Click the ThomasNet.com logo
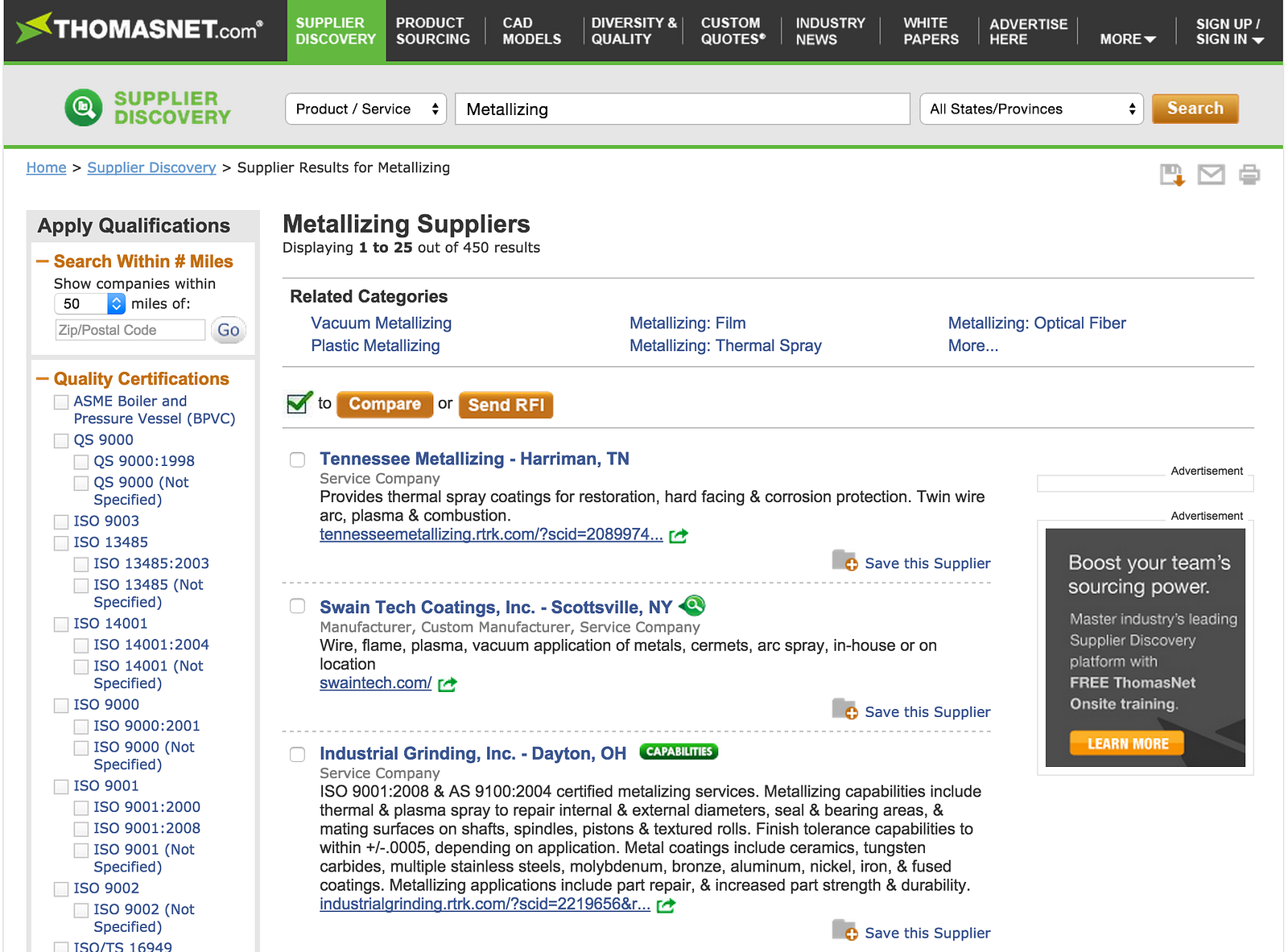 (x=140, y=29)
